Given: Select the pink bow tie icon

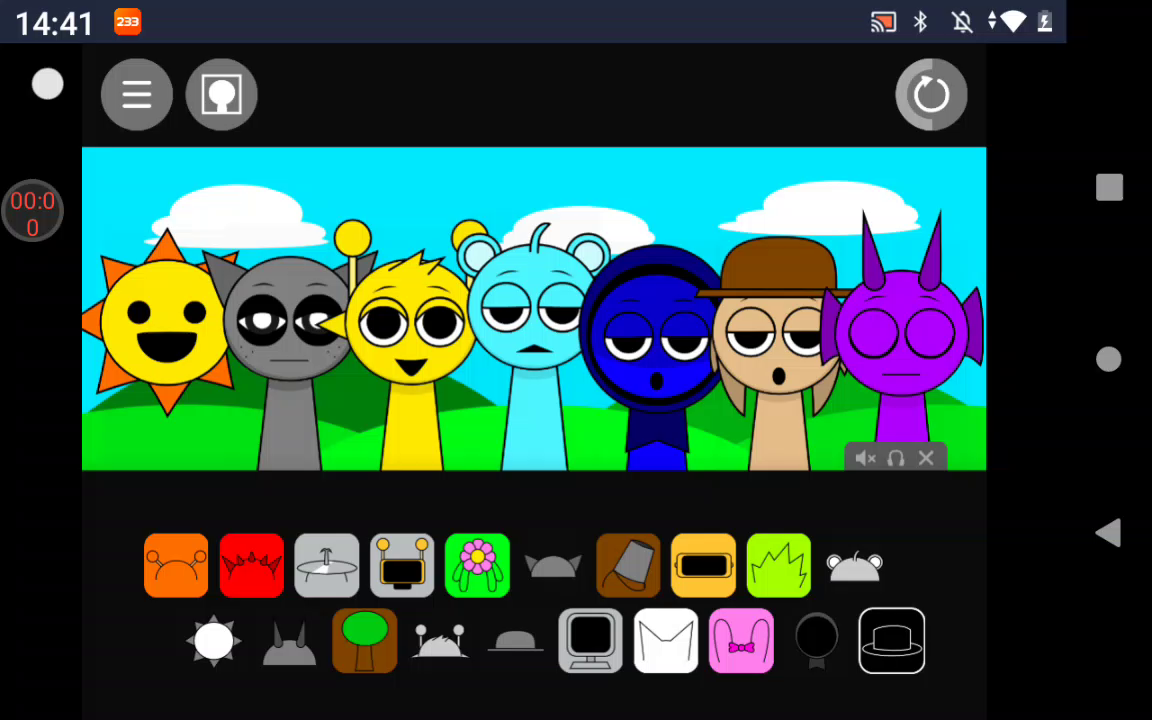Looking at the screenshot, I should tap(741, 641).
